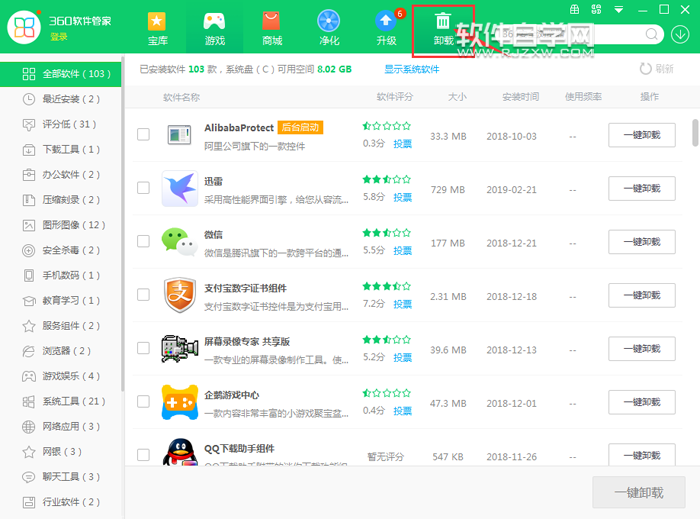The width and height of the screenshot is (700, 519).
Task: Click the software list vertical scrollbar
Action: tap(695, 133)
